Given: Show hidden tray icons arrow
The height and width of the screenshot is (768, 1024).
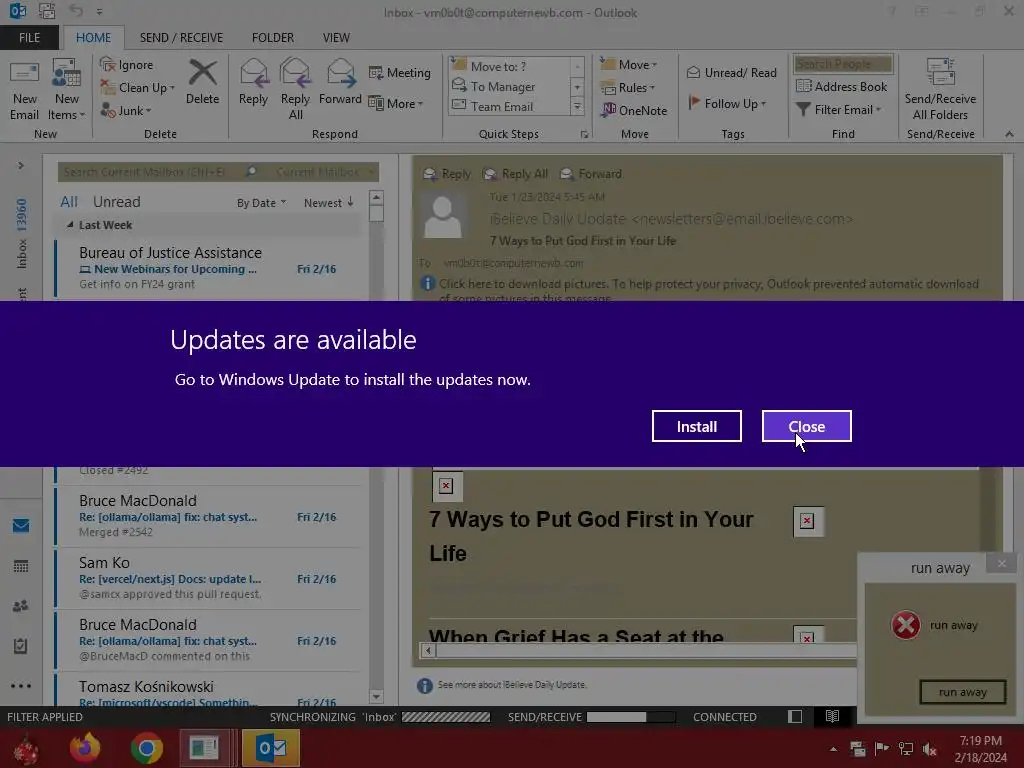Looking at the screenshot, I should (x=833, y=749).
